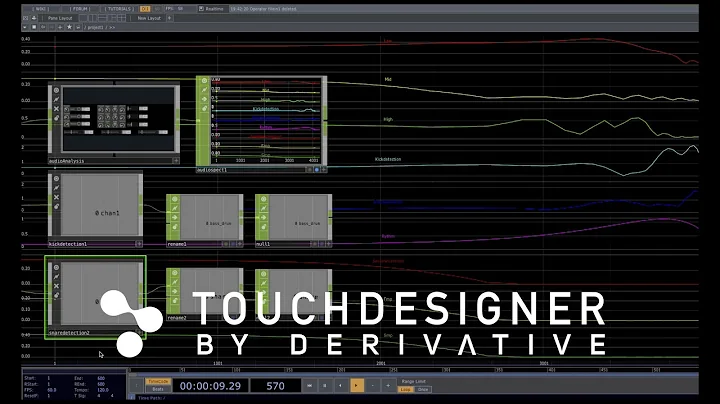Open the pane type dropdown arrow
This screenshot has width=720, height=404.
click(x=25, y=27)
